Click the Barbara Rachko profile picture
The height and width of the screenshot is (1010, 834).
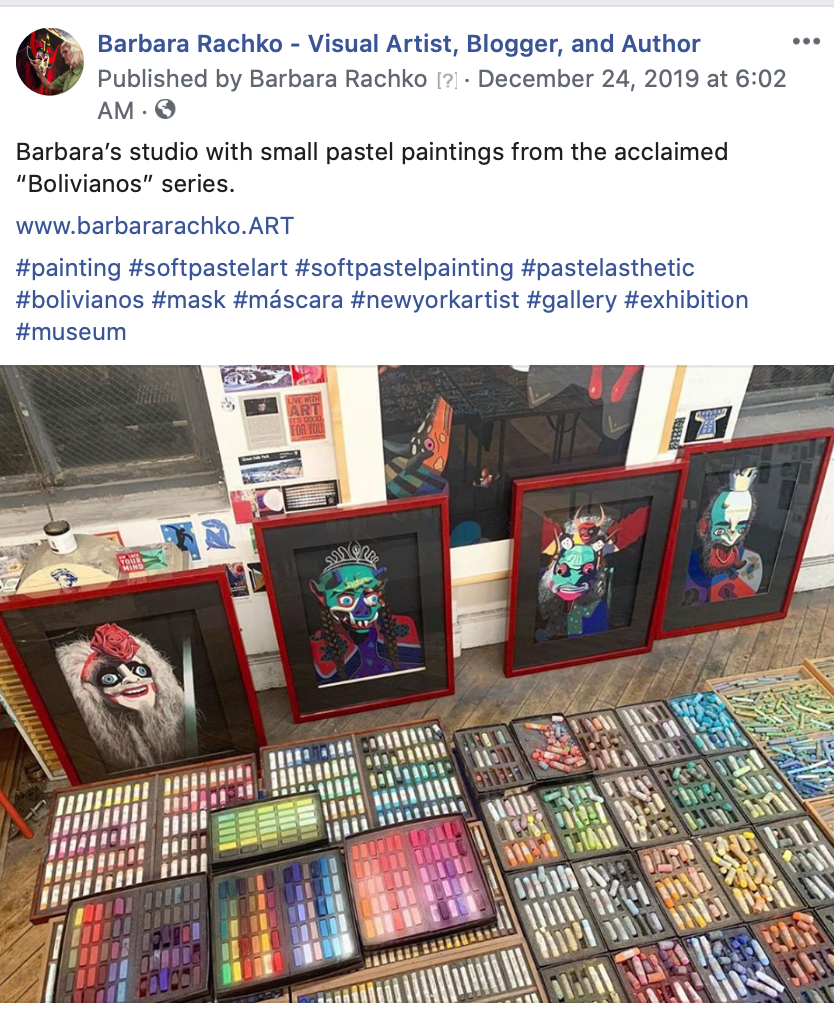[x=50, y=62]
